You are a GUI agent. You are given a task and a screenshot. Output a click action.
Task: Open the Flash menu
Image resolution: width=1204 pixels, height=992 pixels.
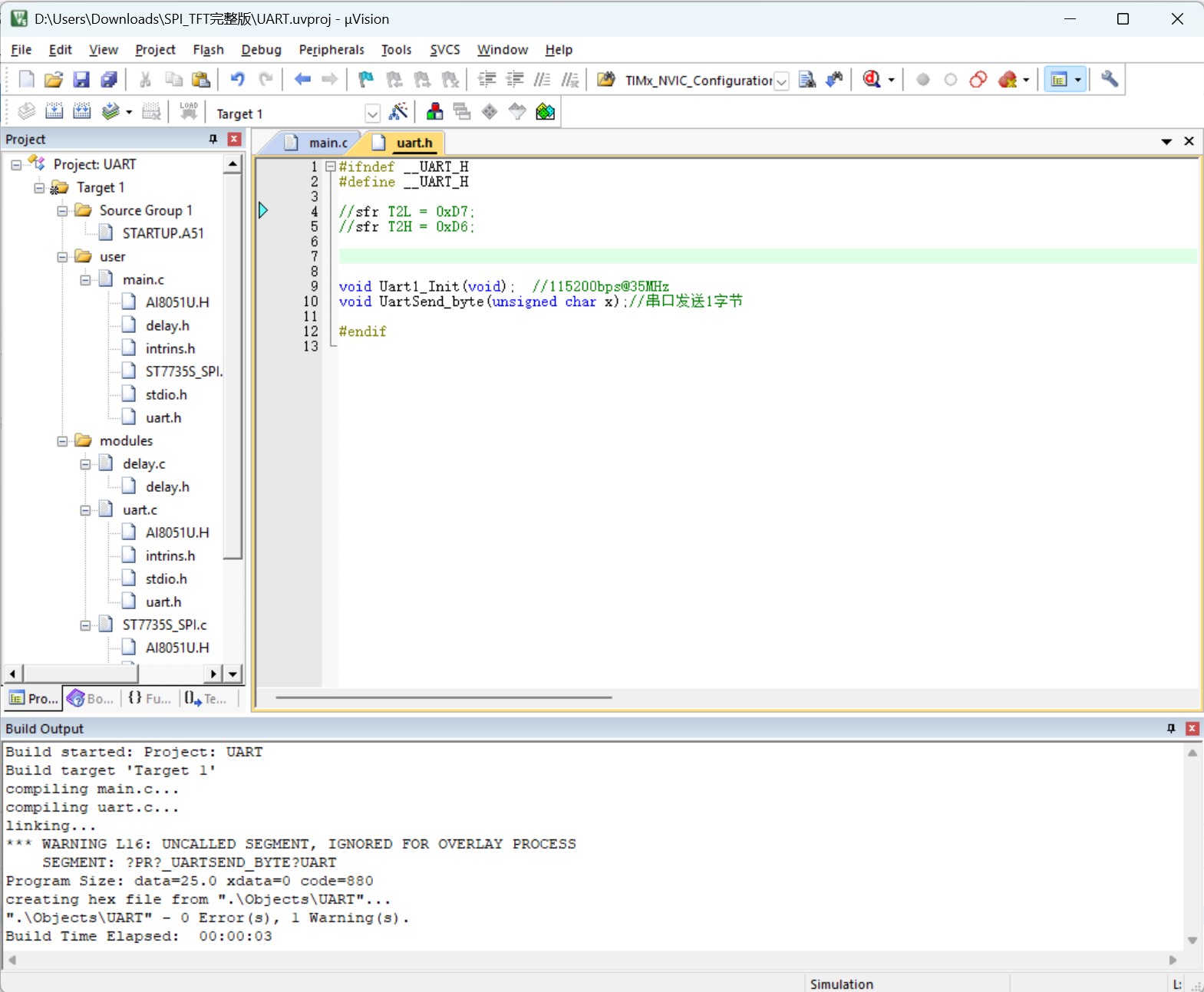(208, 49)
